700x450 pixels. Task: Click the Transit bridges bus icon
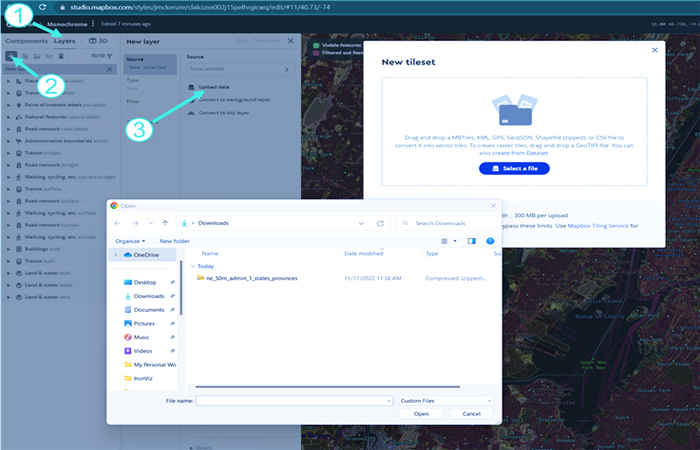click(x=19, y=153)
